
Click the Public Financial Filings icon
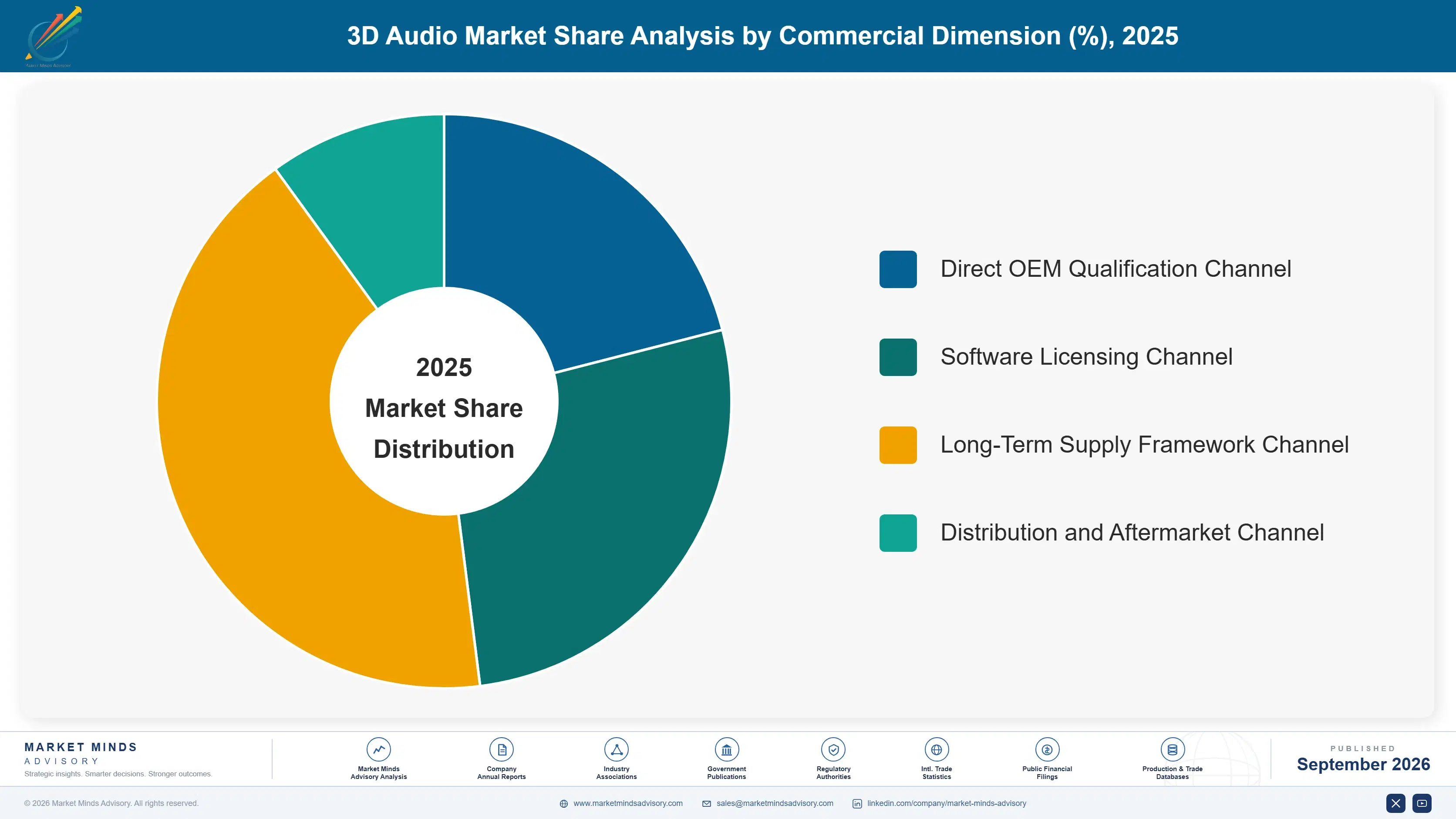coord(1047,749)
